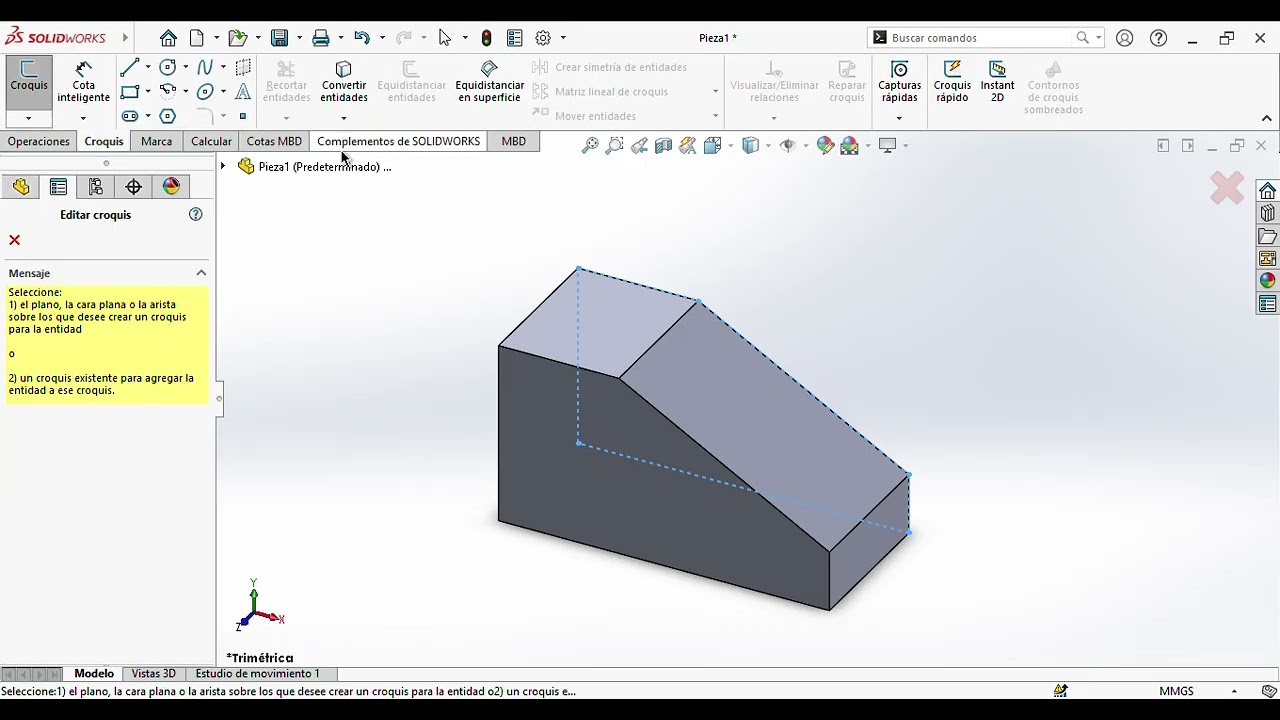Viewport: 1280px width, 720px height.
Task: Toggle Capturas rápidas quick snaps
Action: (x=899, y=81)
